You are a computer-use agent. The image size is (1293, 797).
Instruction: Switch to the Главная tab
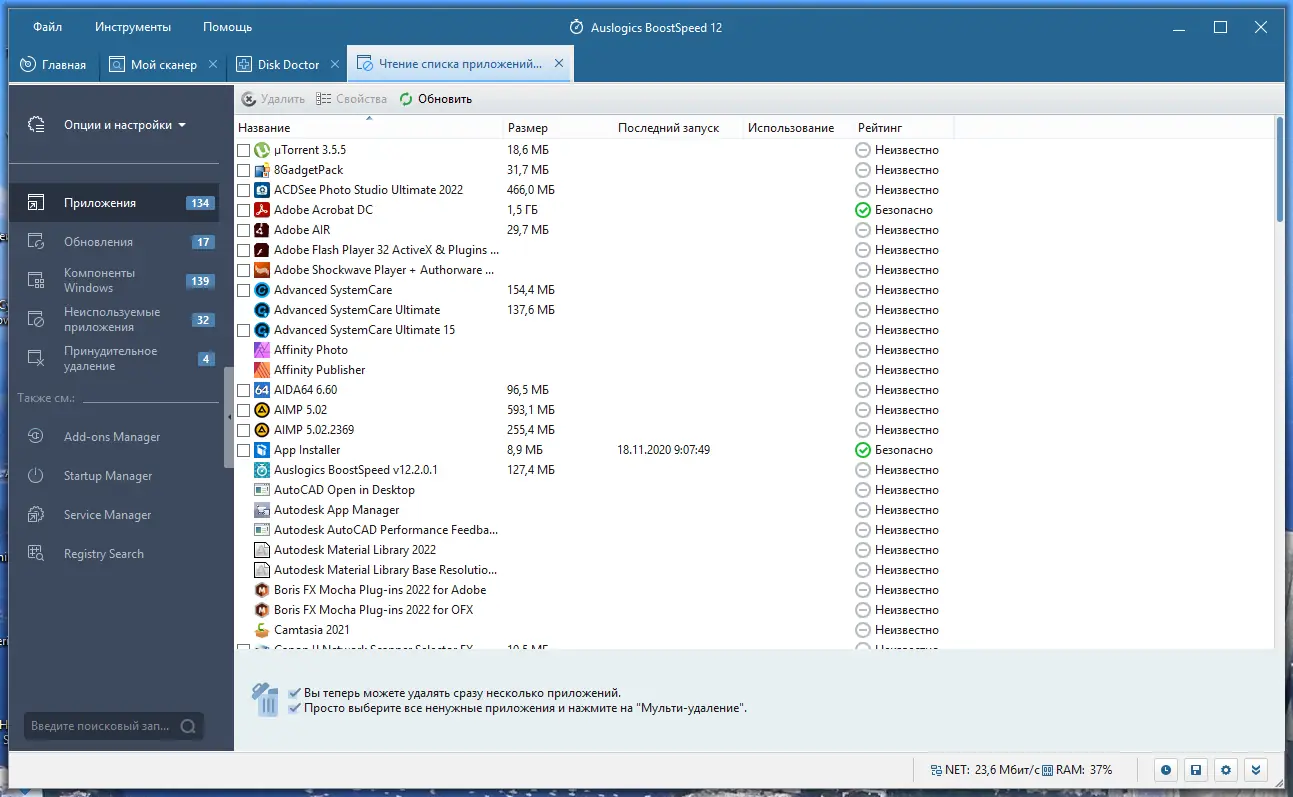pos(55,65)
